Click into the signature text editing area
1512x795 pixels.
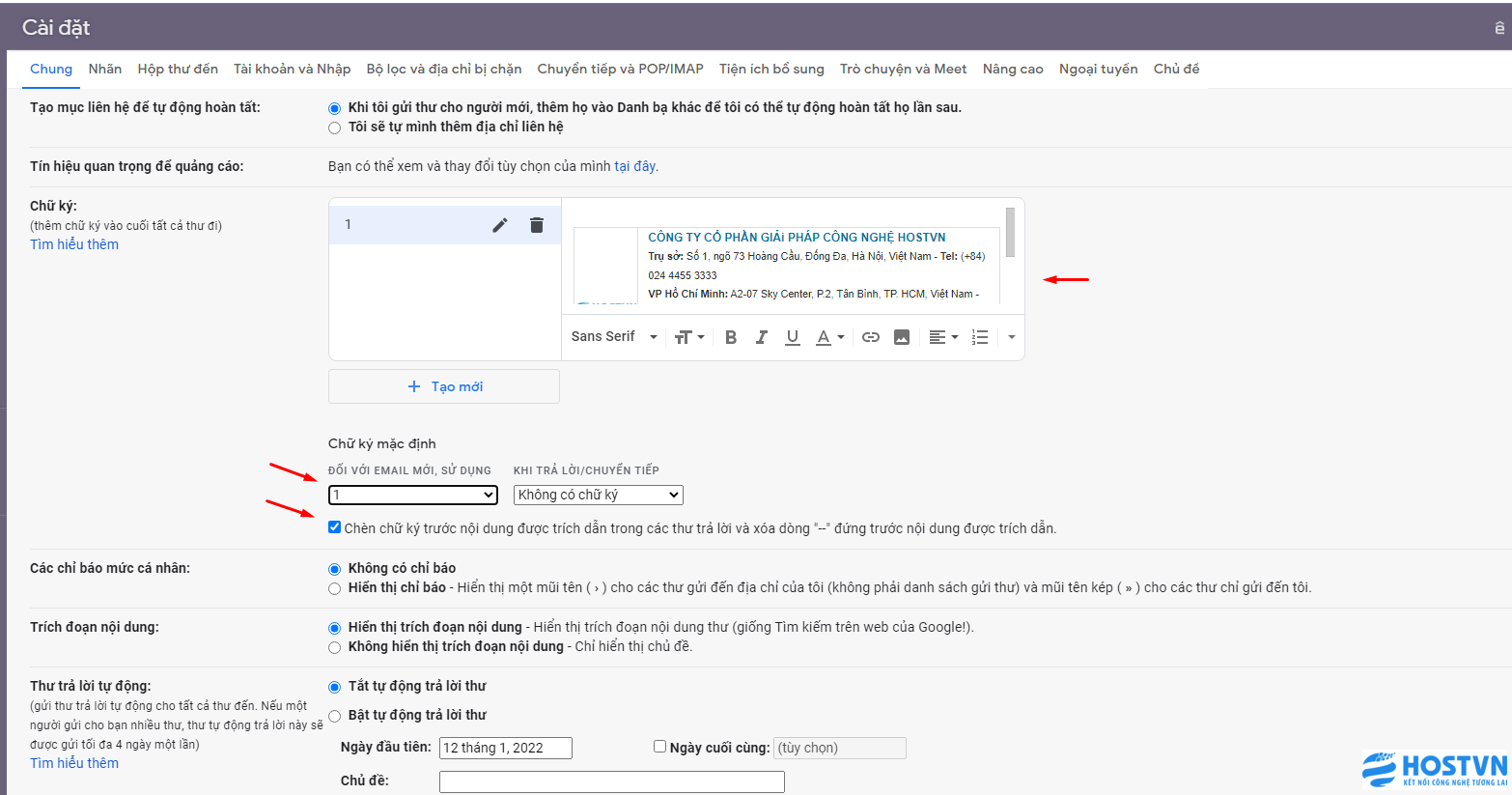785,256
